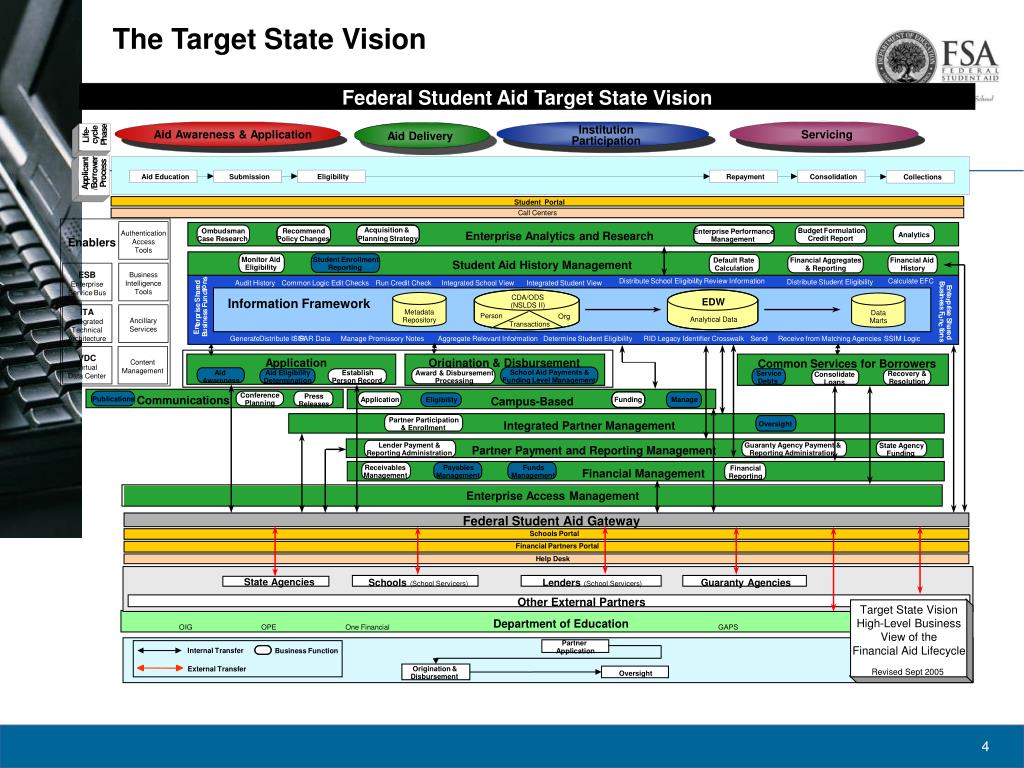The image size is (1024, 768).
Task: Click the Schools Portal bar
Action: pyautogui.click(x=546, y=534)
